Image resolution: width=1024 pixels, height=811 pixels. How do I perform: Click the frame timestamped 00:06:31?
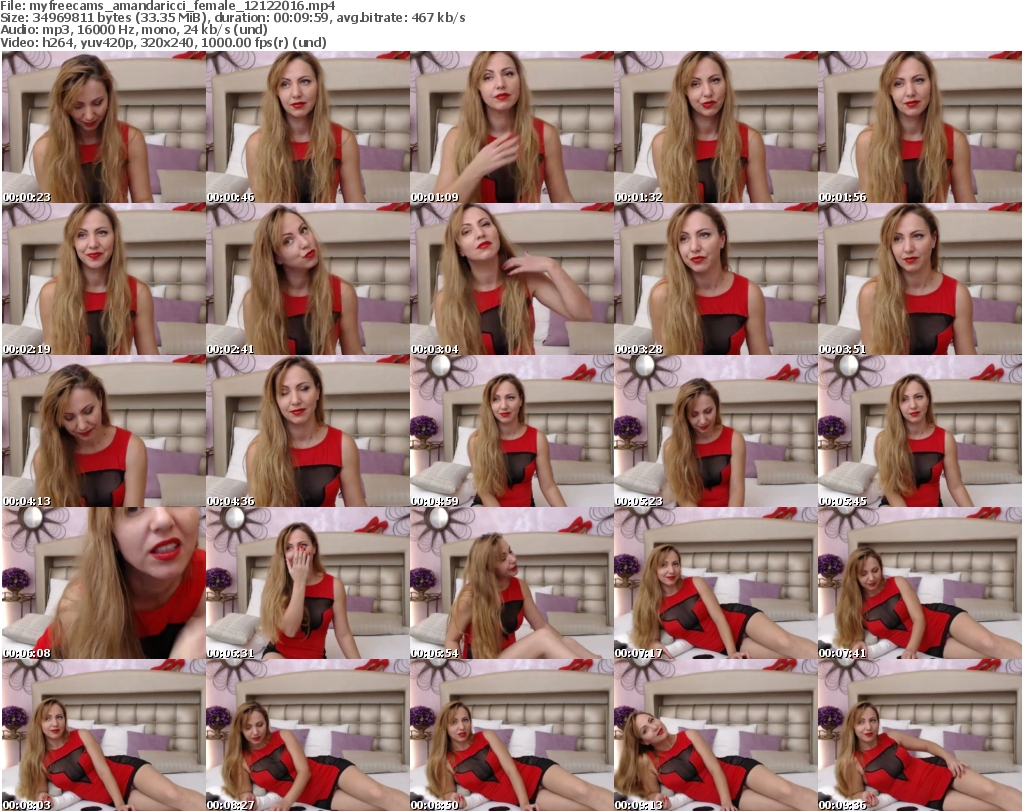pos(308,583)
